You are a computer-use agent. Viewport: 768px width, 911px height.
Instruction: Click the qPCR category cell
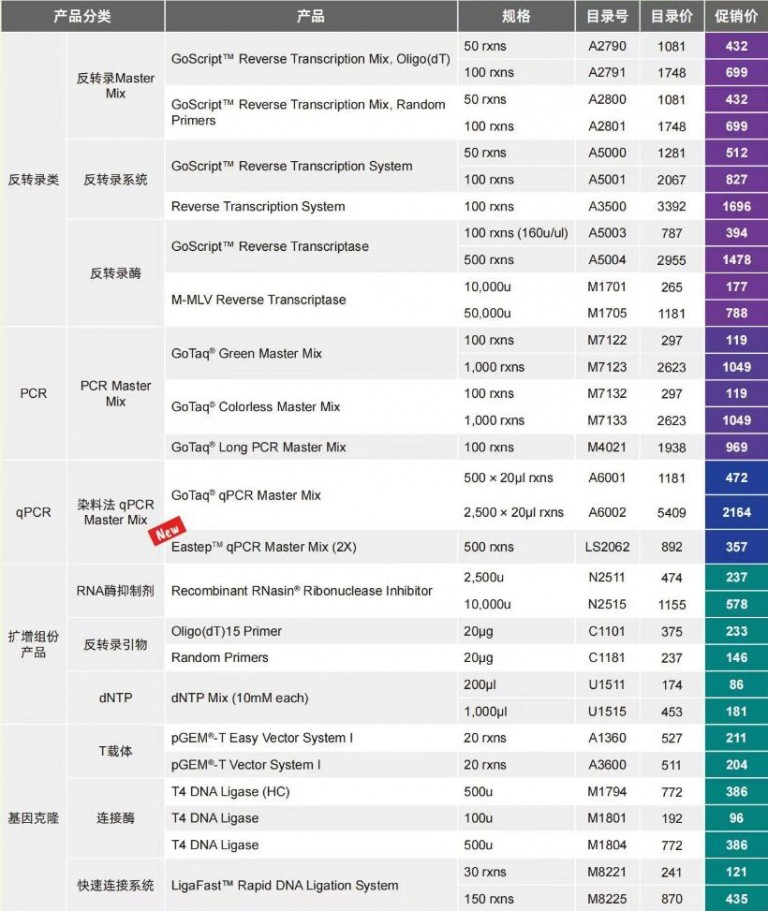click(x=33, y=512)
